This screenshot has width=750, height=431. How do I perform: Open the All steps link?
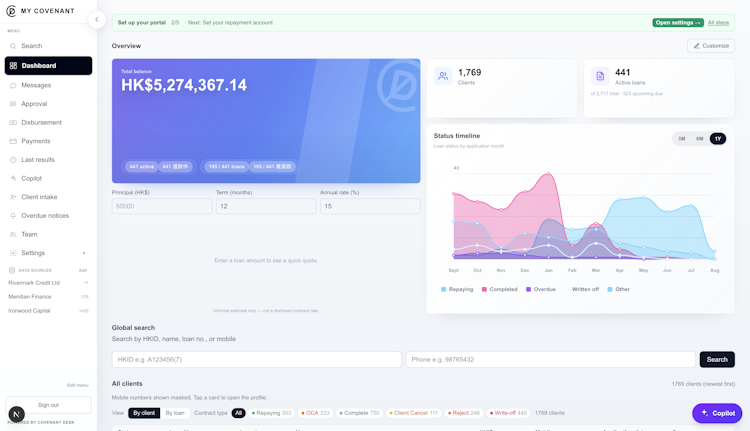click(718, 22)
